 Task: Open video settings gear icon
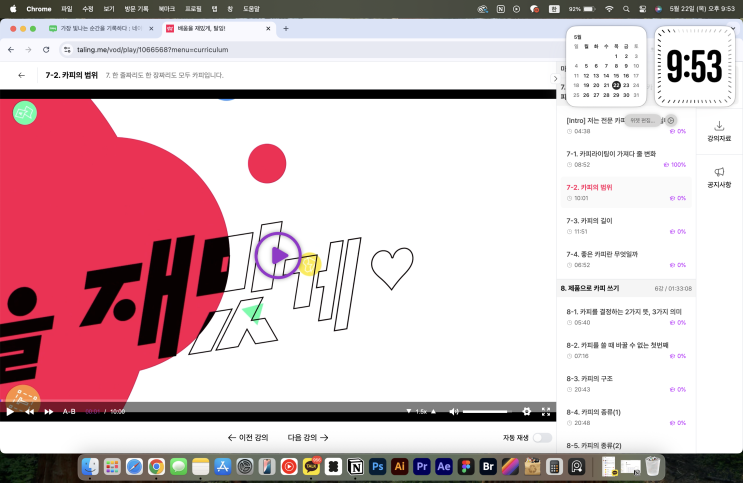click(527, 411)
